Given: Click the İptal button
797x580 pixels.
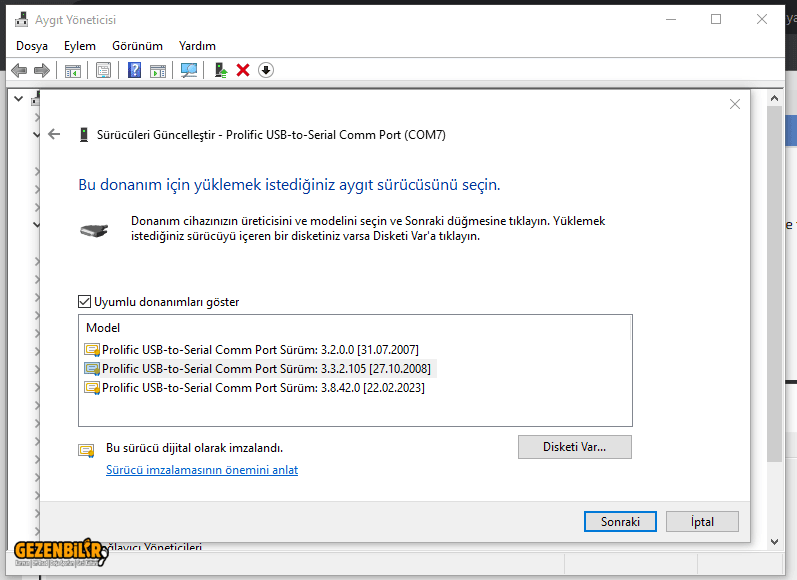Looking at the screenshot, I should pos(702,522).
